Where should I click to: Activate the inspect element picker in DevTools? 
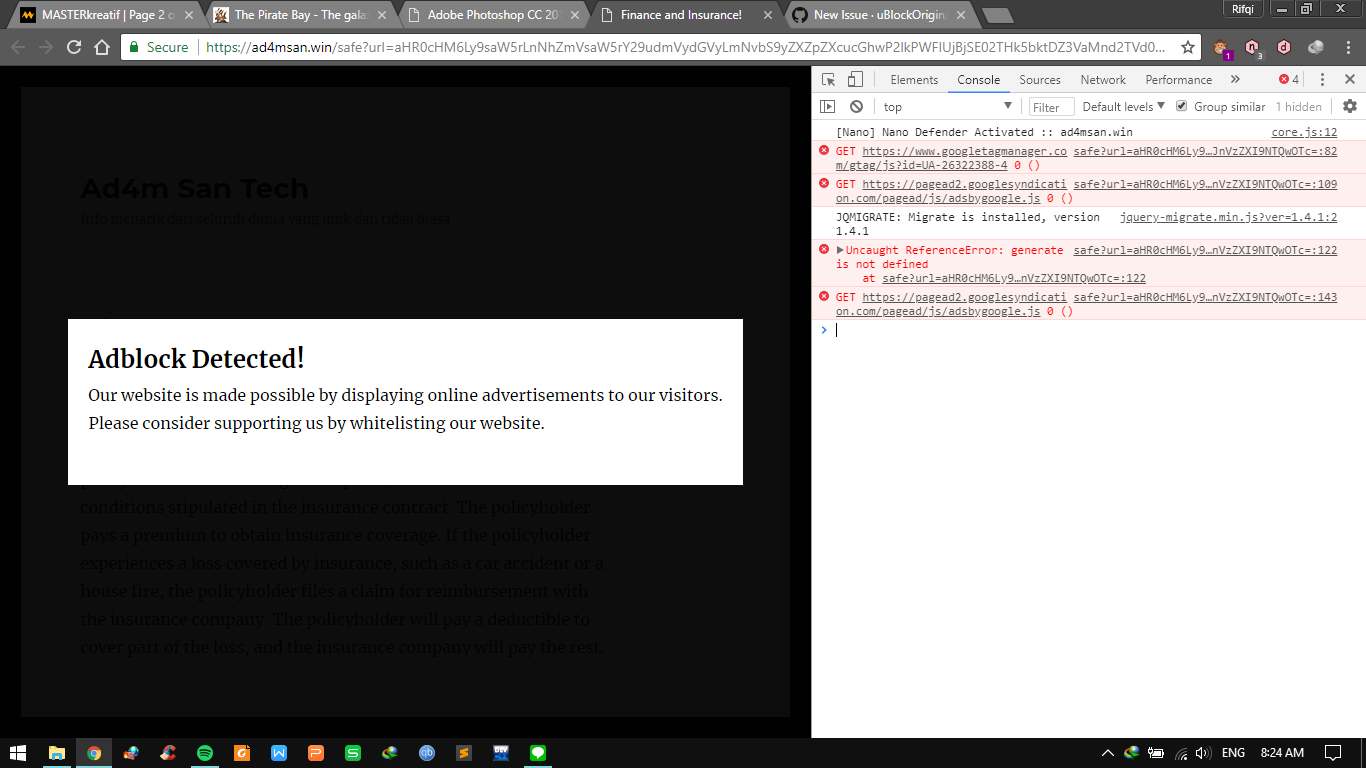(x=828, y=80)
